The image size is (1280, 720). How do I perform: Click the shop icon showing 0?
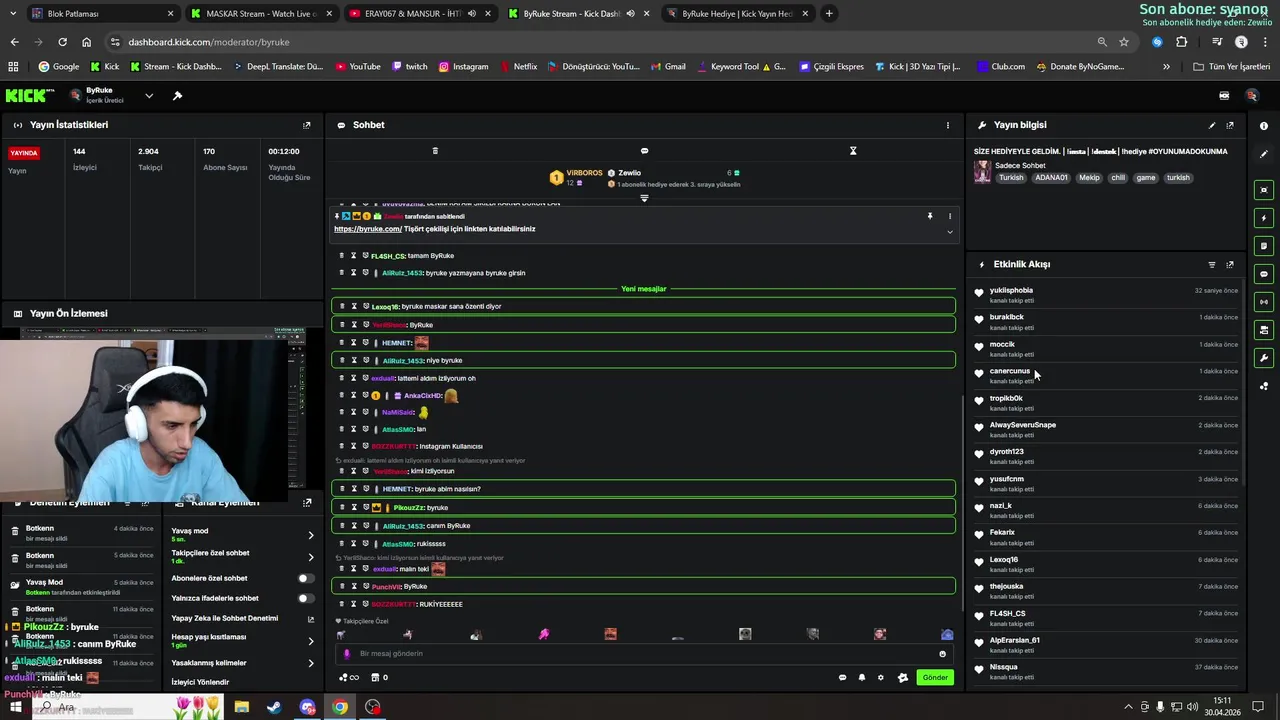click(x=380, y=678)
